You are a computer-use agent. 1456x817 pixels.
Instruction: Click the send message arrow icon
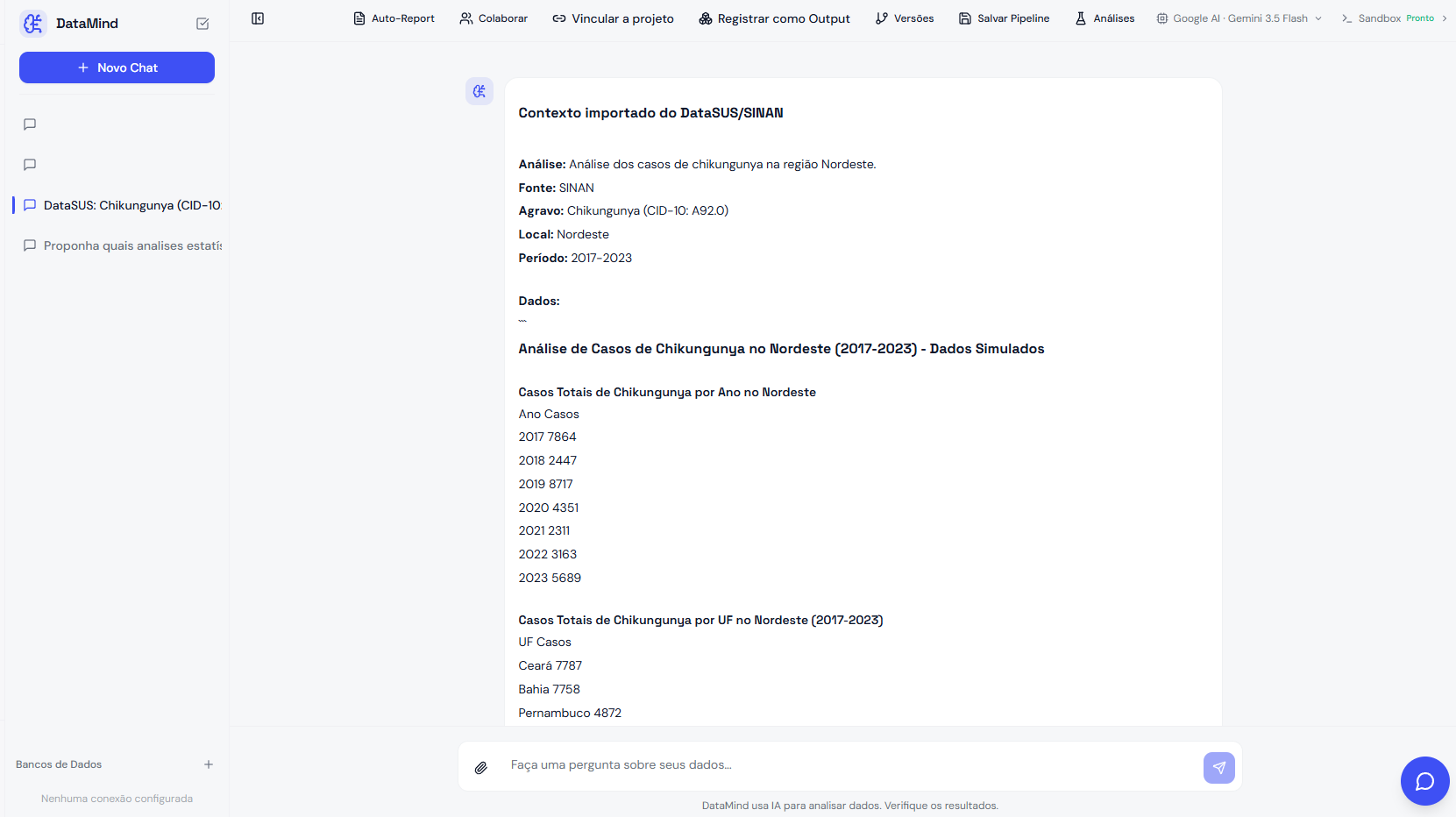tap(1219, 768)
